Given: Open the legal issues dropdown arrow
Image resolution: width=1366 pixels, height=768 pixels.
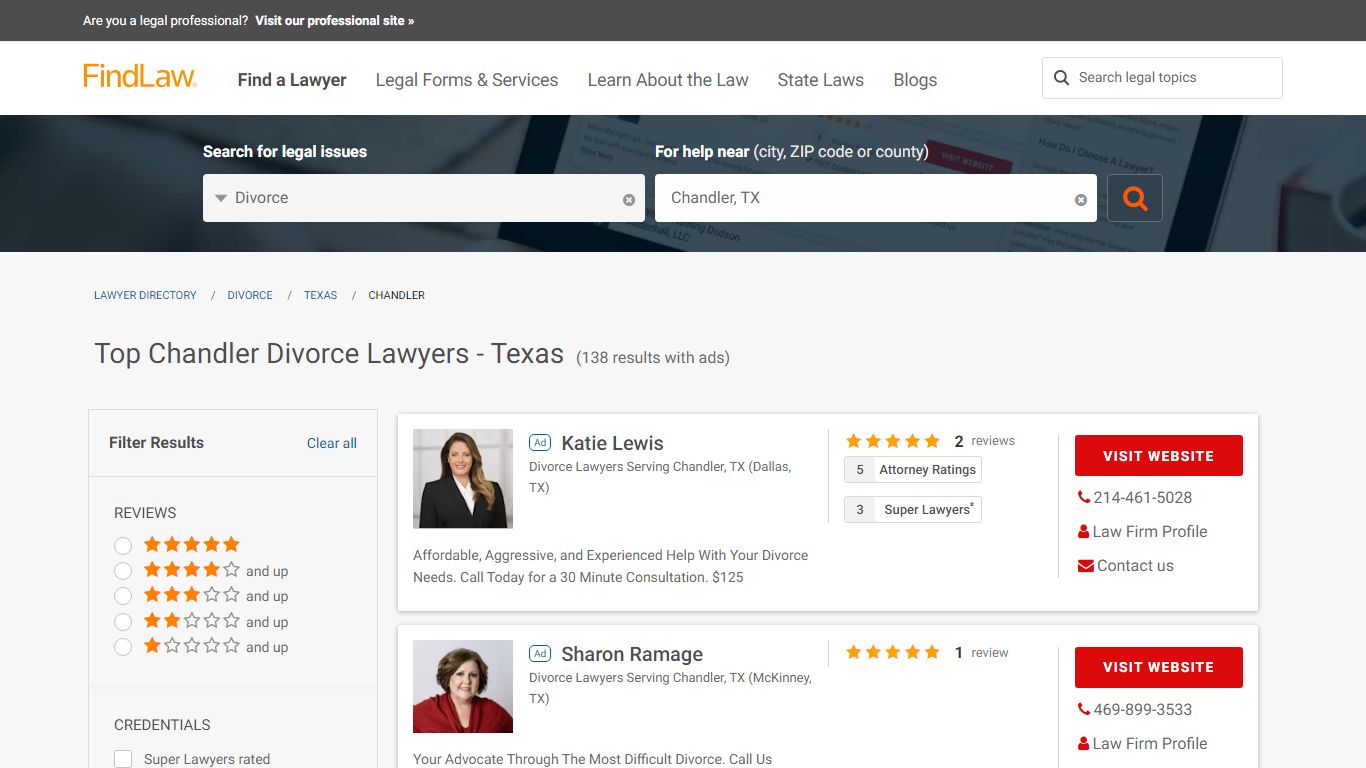Looking at the screenshot, I should click(221, 198).
